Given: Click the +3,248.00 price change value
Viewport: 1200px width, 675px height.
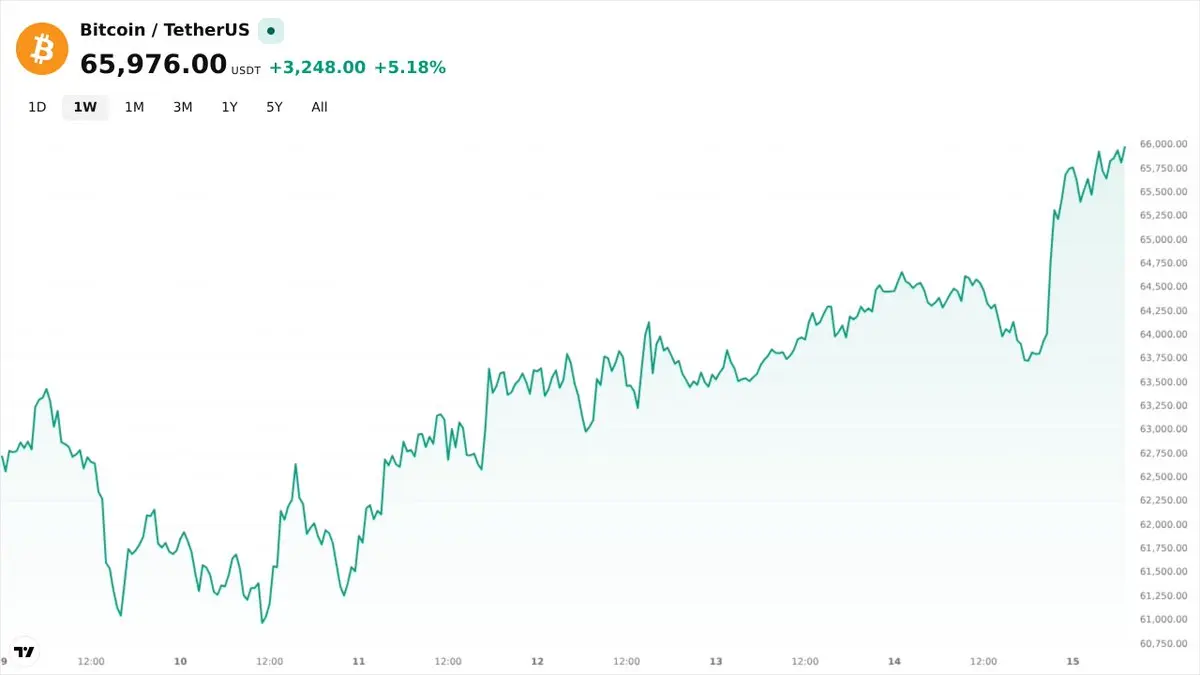Looking at the screenshot, I should pos(317,67).
